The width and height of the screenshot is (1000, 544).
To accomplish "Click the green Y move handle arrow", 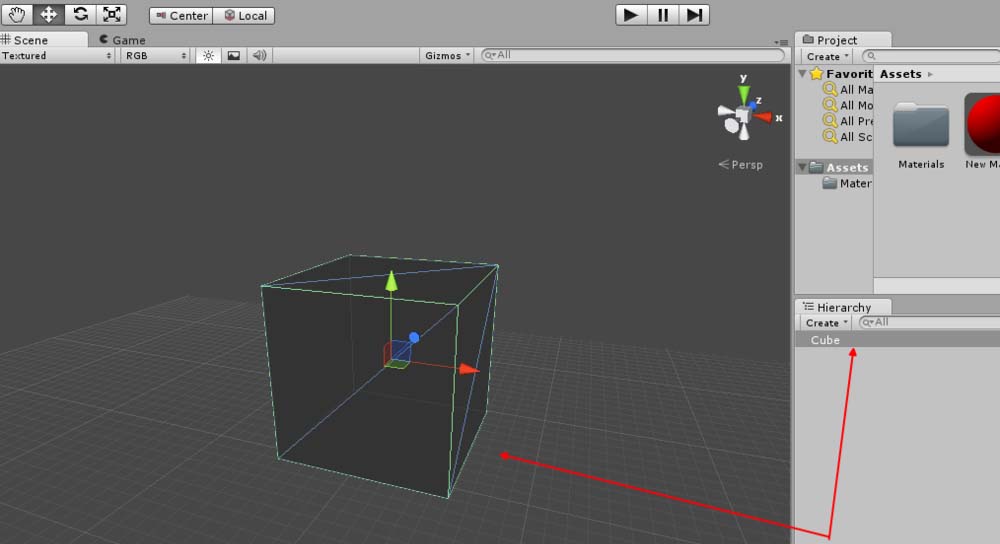I will 391,281.
